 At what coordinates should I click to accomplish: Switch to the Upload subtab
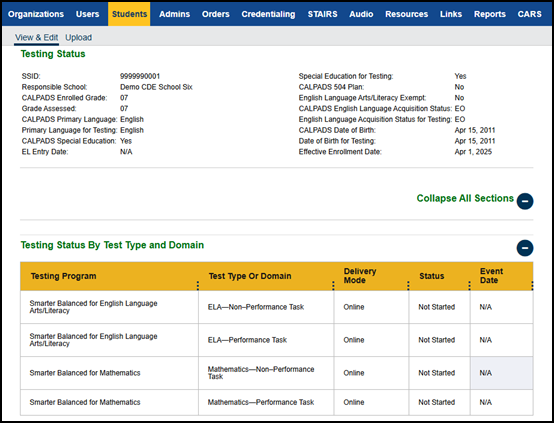(x=78, y=37)
